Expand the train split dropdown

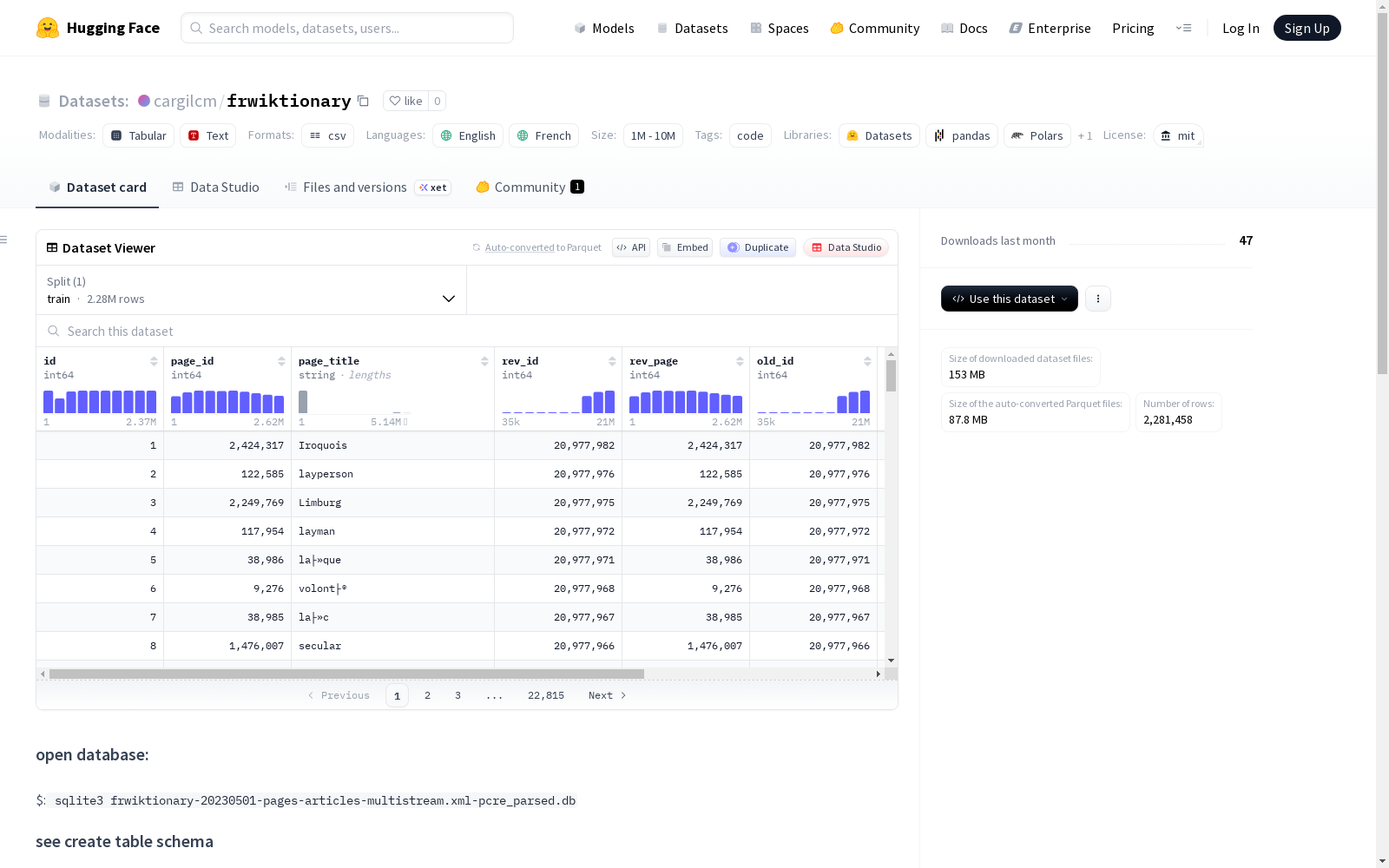(x=251, y=290)
